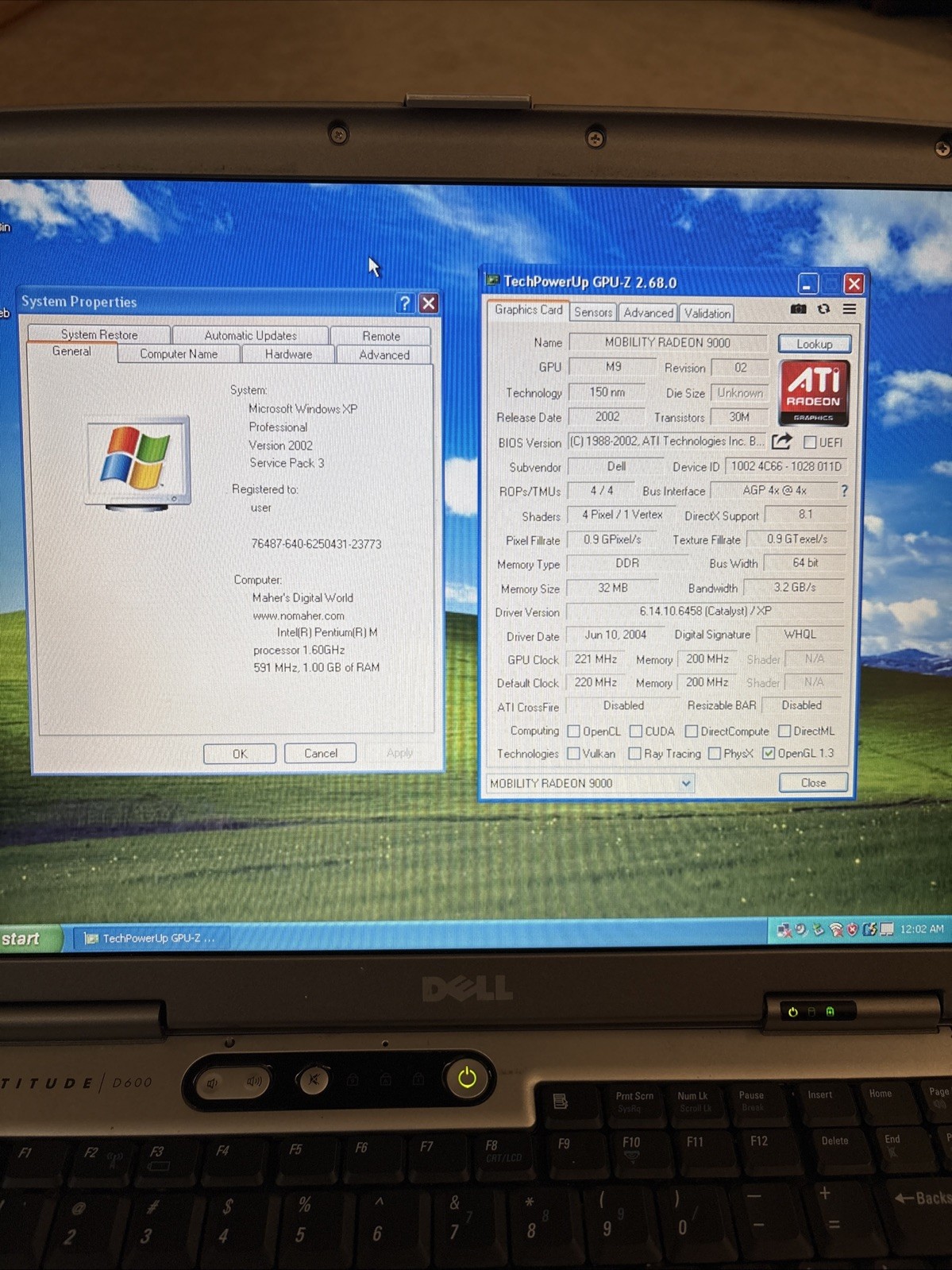Screen dimensions: 952x1270
Task: Open the Advanced tab in System Properties
Action: (384, 355)
